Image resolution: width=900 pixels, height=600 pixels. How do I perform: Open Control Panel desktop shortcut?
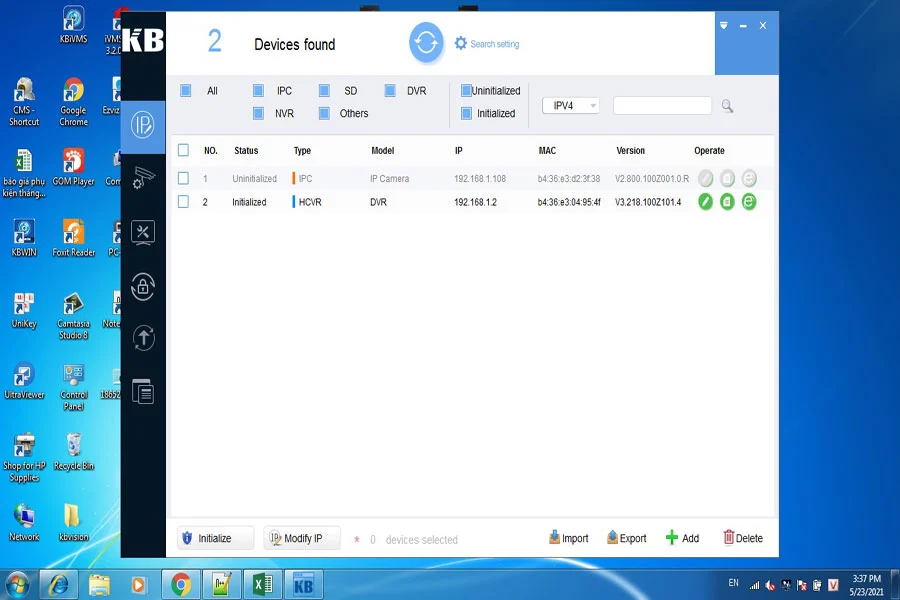(73, 387)
